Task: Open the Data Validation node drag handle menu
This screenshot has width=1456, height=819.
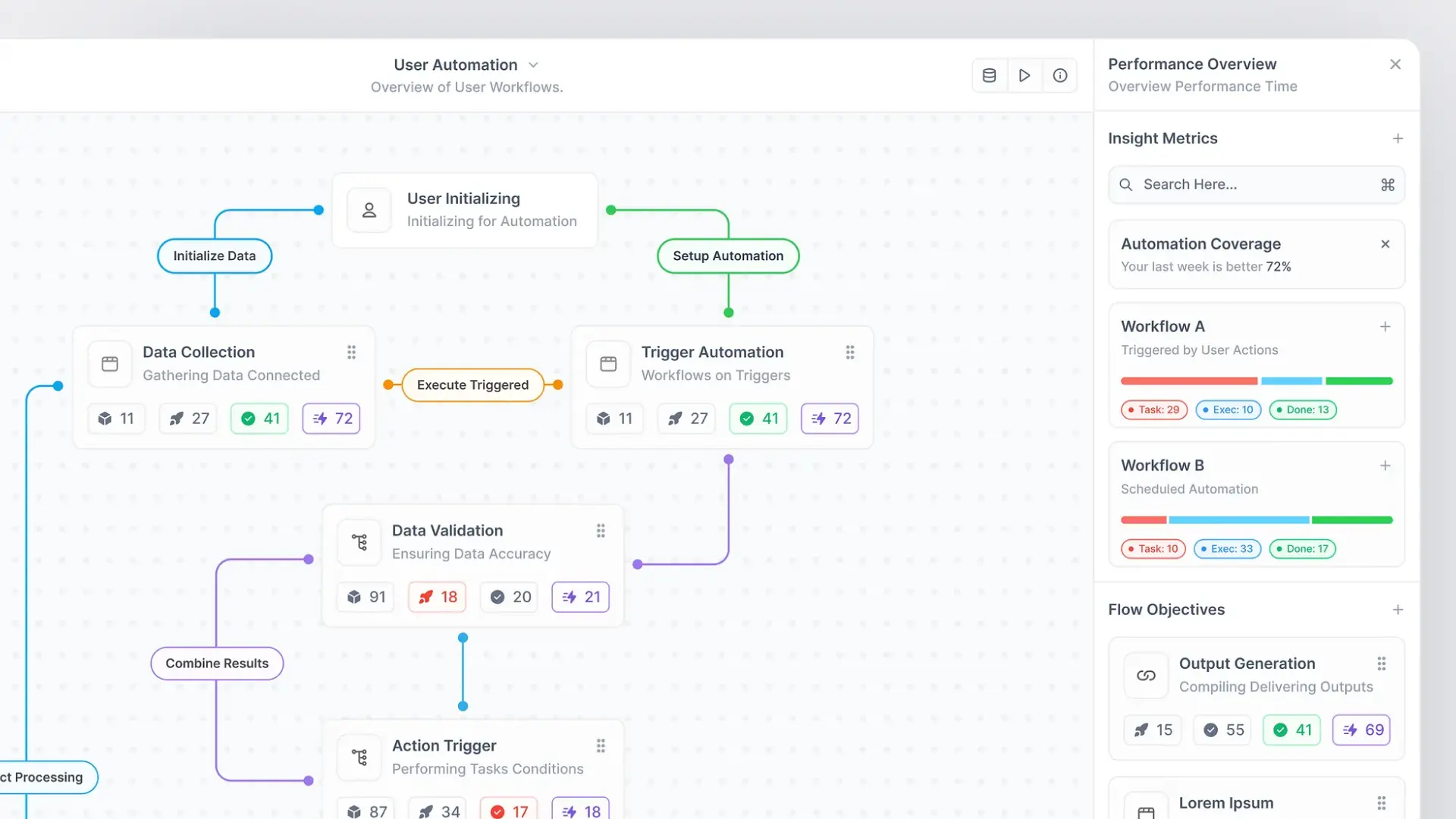Action: tap(601, 531)
